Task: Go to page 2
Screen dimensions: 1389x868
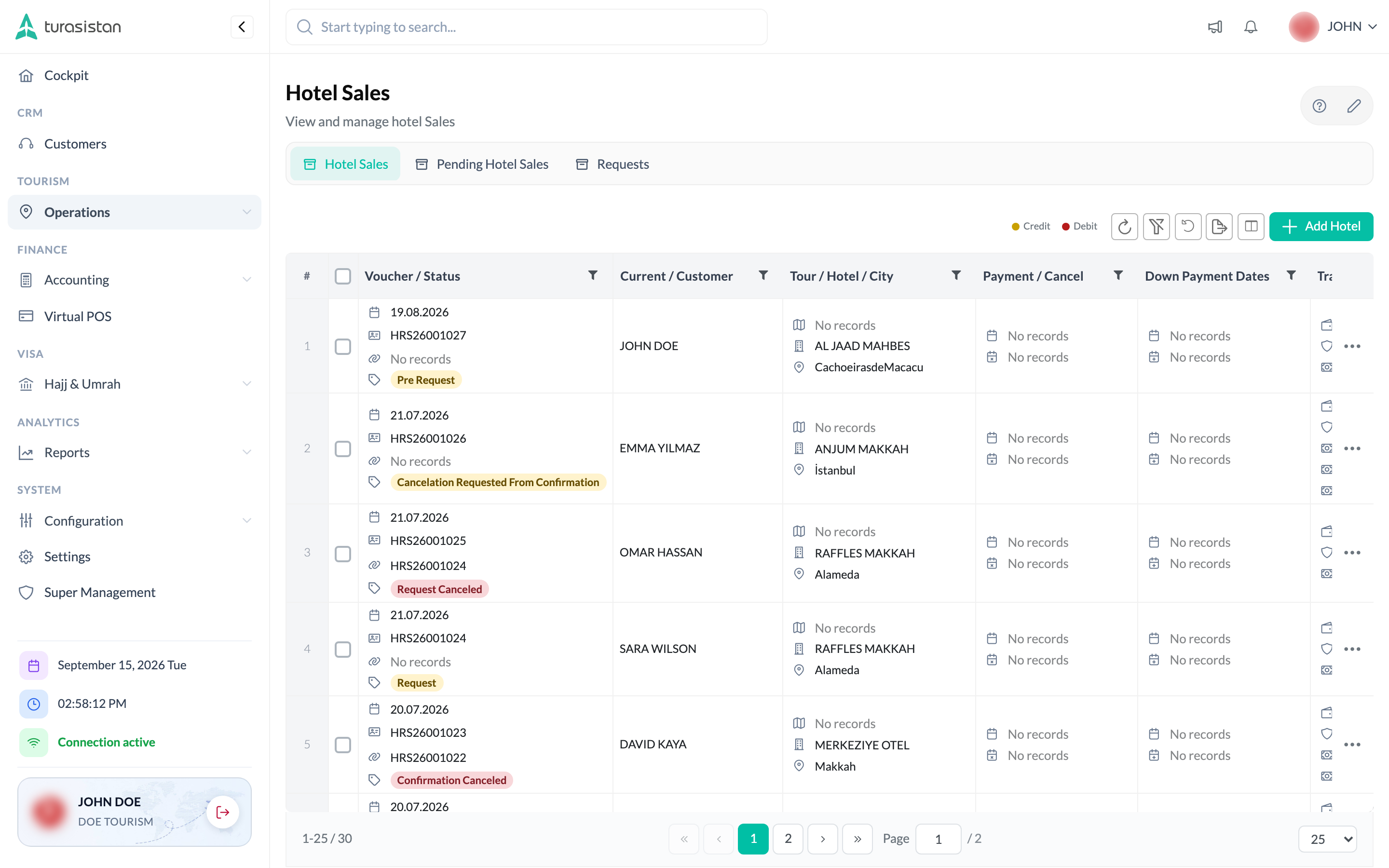Action: pyautogui.click(x=788, y=839)
